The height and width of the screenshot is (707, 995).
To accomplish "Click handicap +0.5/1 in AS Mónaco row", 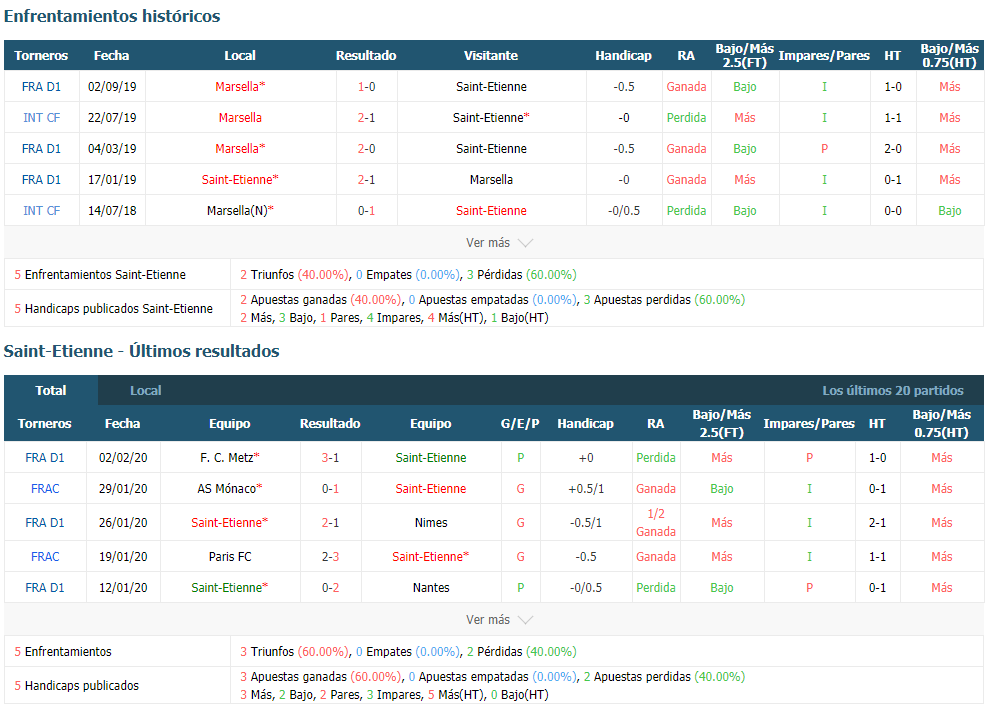I will coord(586,489).
